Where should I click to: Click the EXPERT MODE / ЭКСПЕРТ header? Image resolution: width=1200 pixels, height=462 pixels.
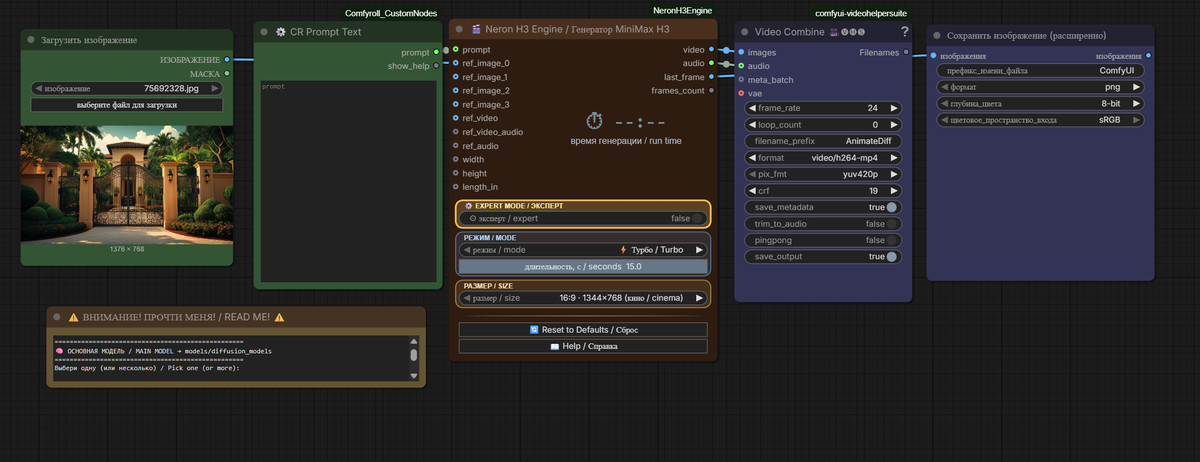coord(519,205)
